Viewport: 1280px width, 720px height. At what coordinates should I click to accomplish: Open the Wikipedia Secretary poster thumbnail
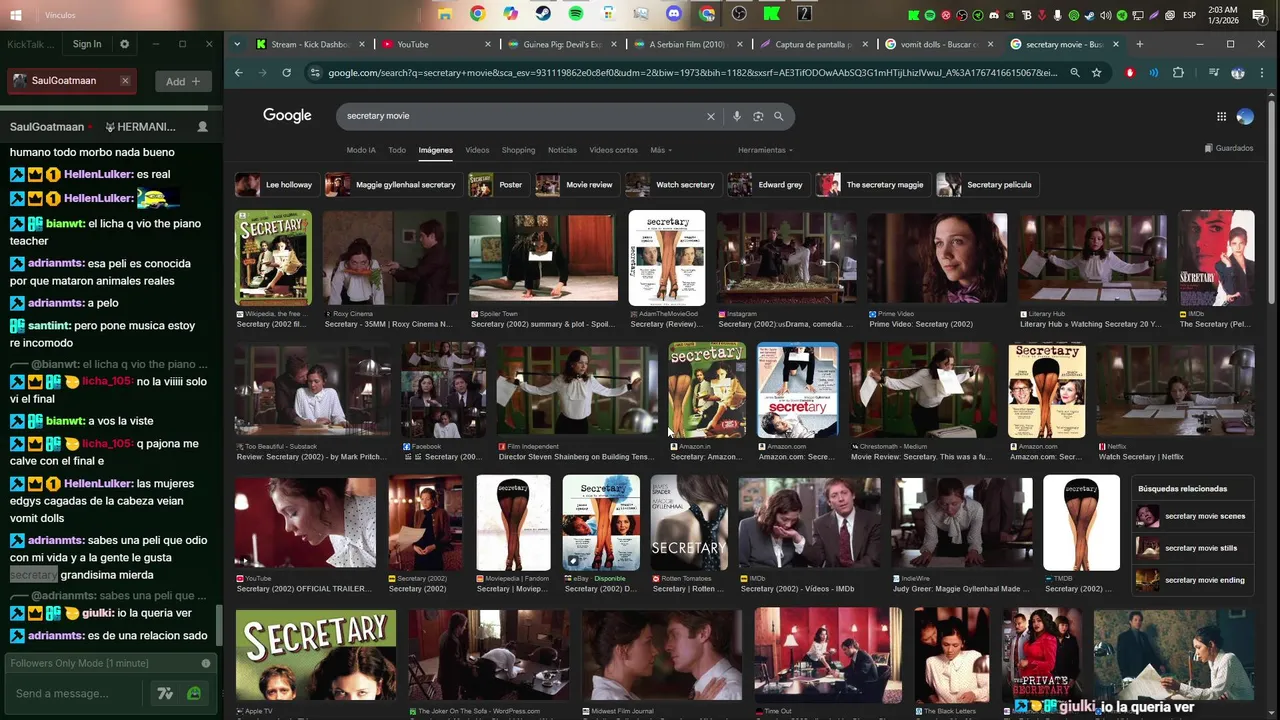pos(273,258)
